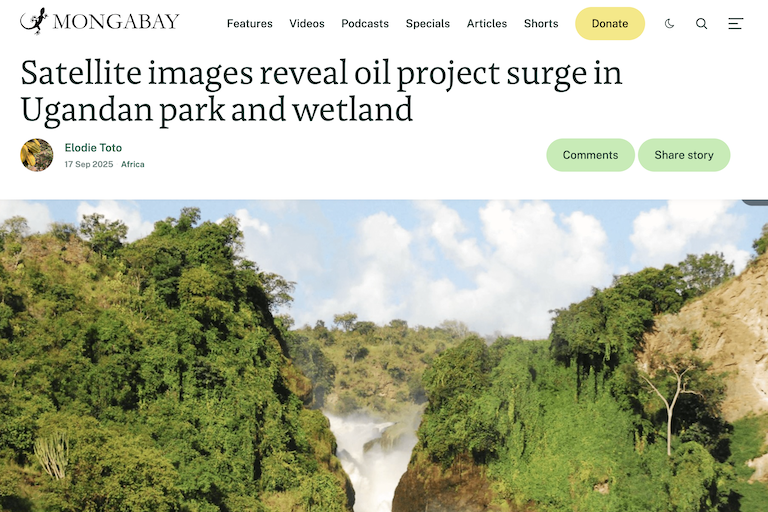The image size is (768, 512).
Task: Click the 17 Sep 2025 publication date
Action: [89, 164]
